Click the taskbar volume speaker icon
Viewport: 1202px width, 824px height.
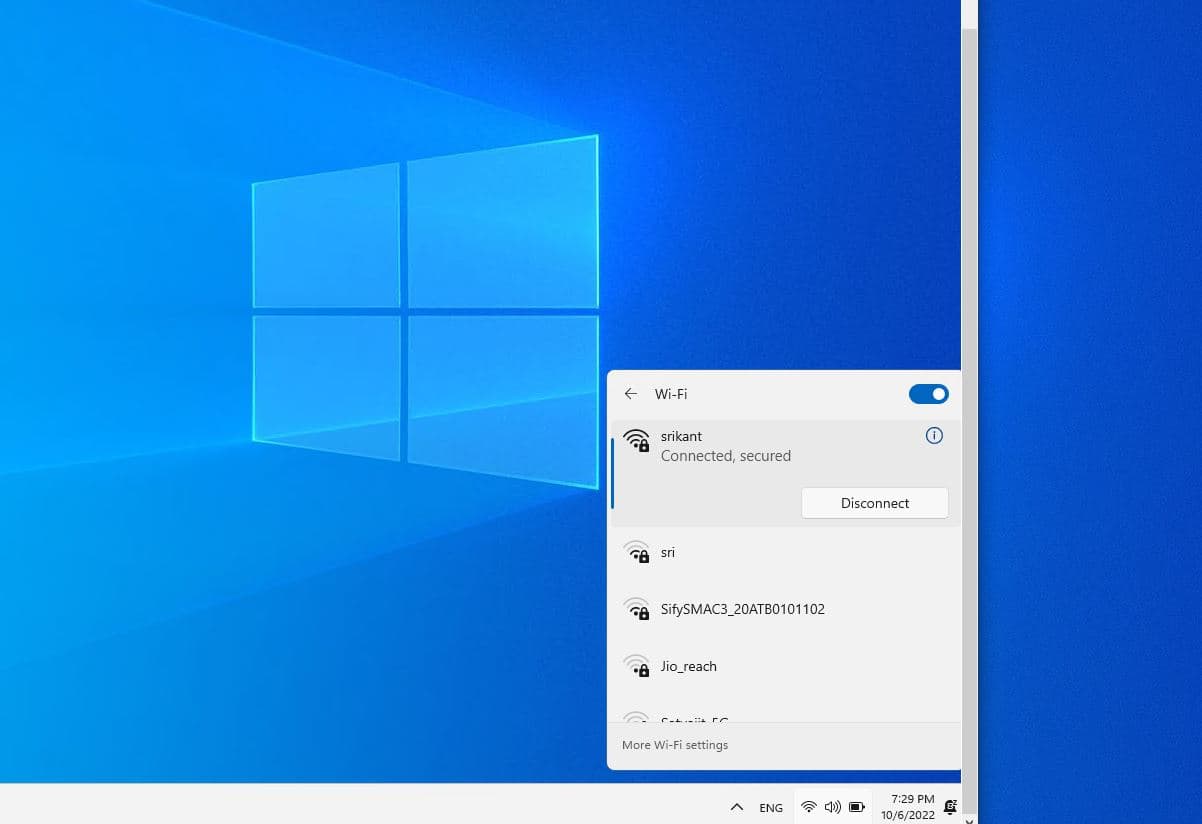pyautogui.click(x=833, y=806)
